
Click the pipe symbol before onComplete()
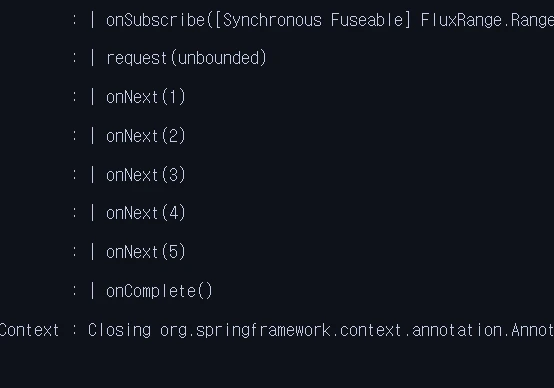click(93, 291)
